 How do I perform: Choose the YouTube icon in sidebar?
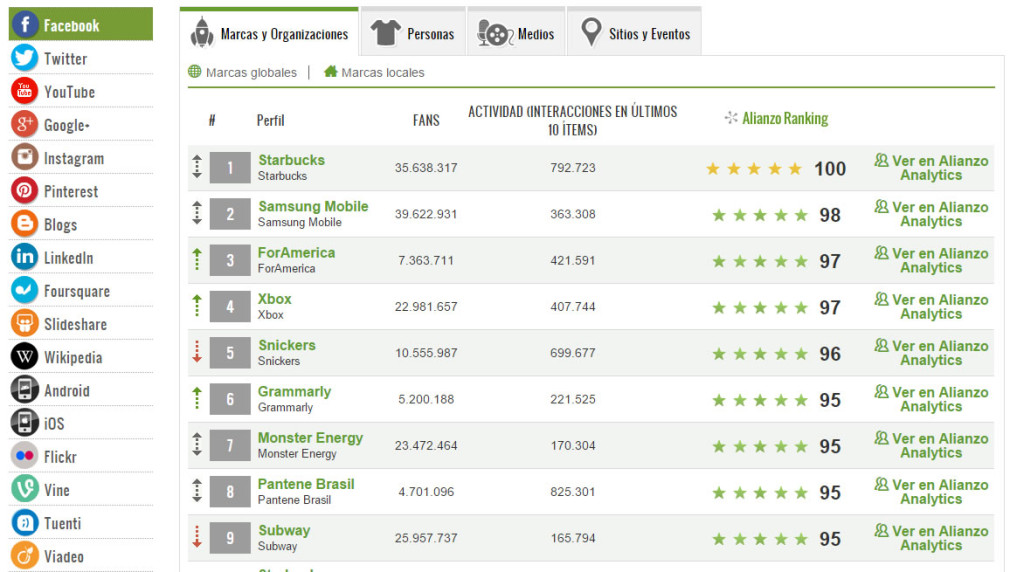(x=24, y=91)
